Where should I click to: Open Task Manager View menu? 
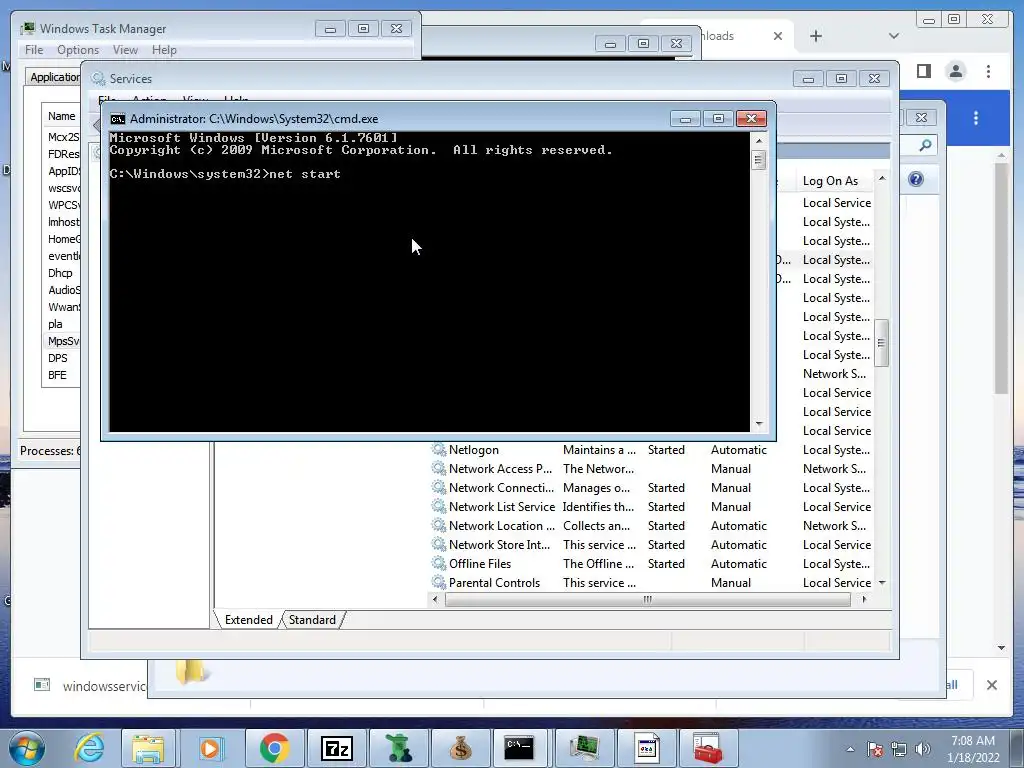point(125,50)
